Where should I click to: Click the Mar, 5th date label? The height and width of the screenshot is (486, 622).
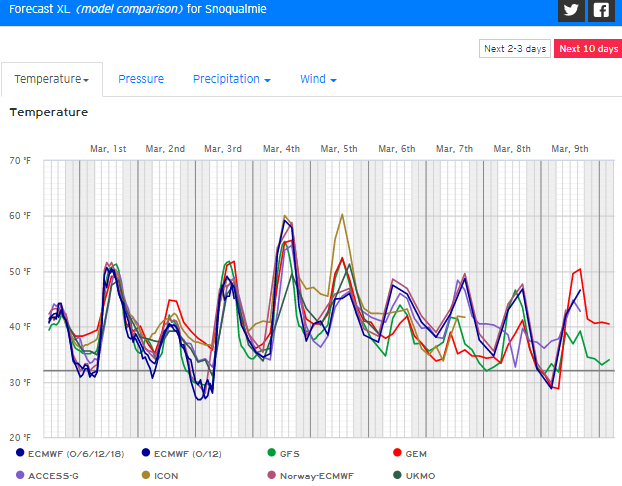(338, 148)
